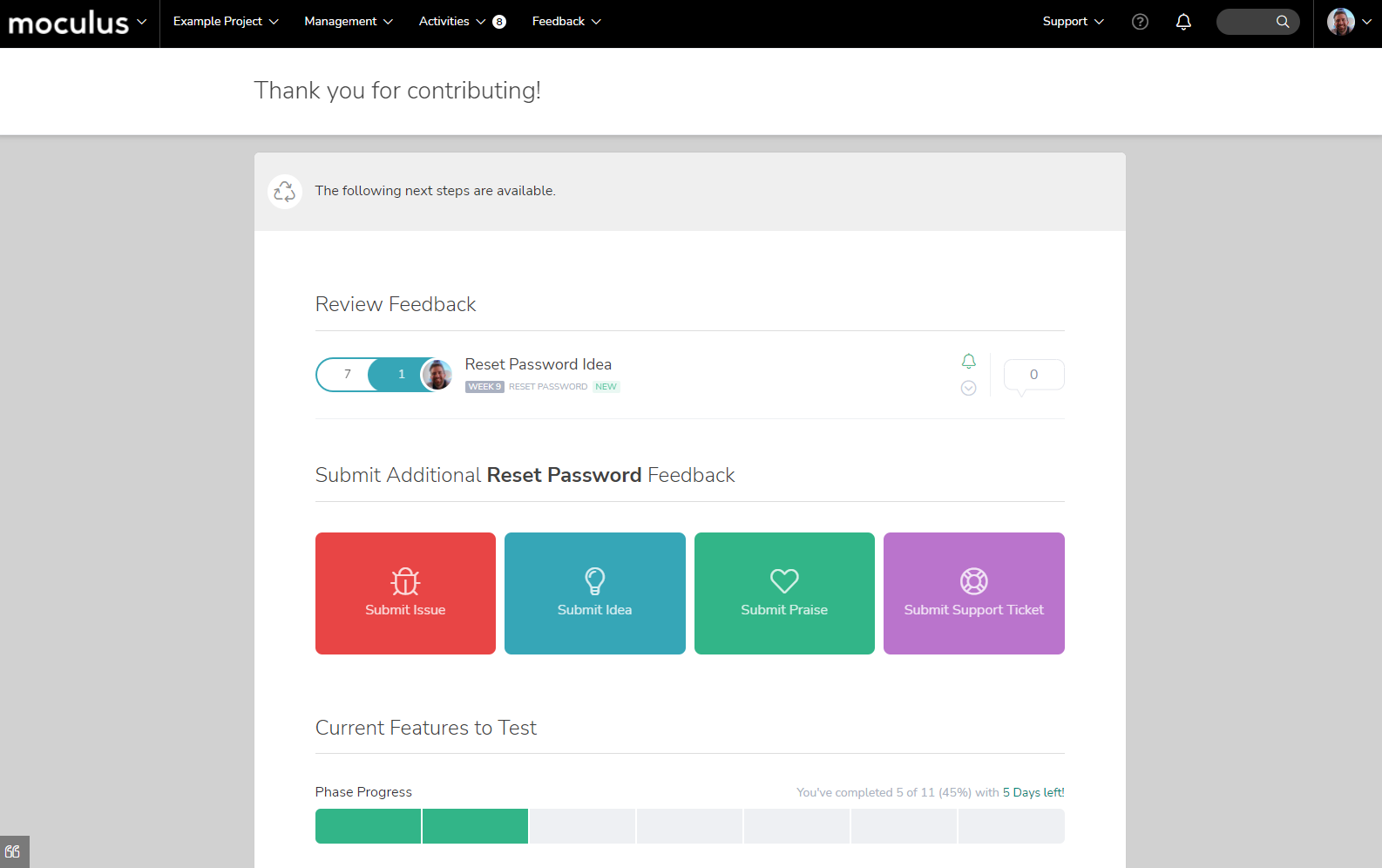This screenshot has width=1382, height=868.
Task: Open the notifications bell in top bar
Action: 1183,22
